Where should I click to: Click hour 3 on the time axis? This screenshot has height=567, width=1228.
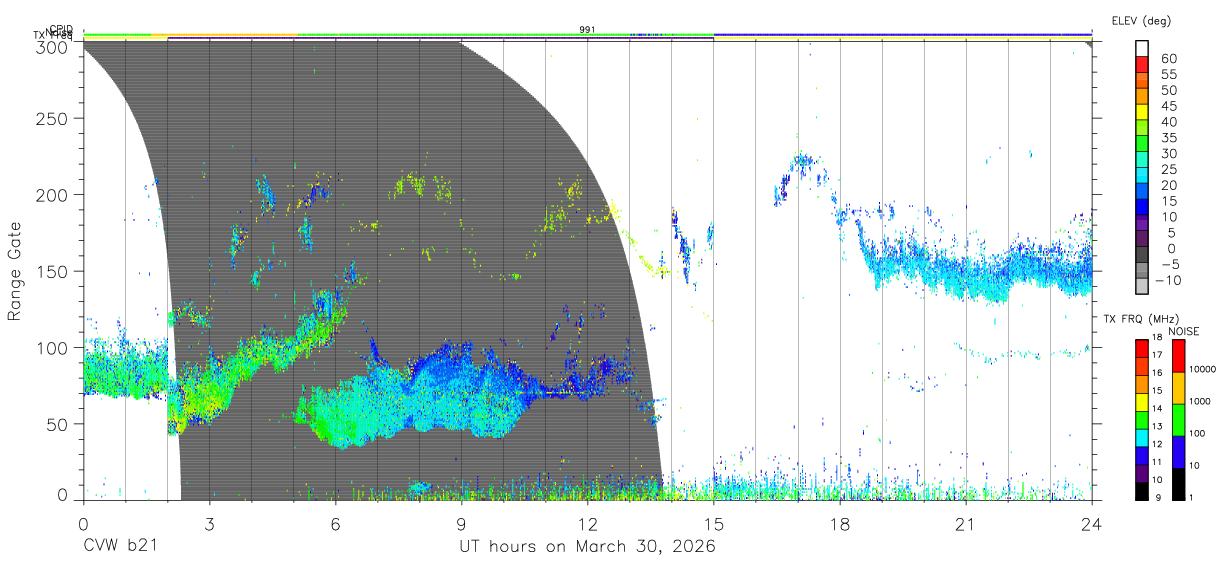tap(209, 523)
